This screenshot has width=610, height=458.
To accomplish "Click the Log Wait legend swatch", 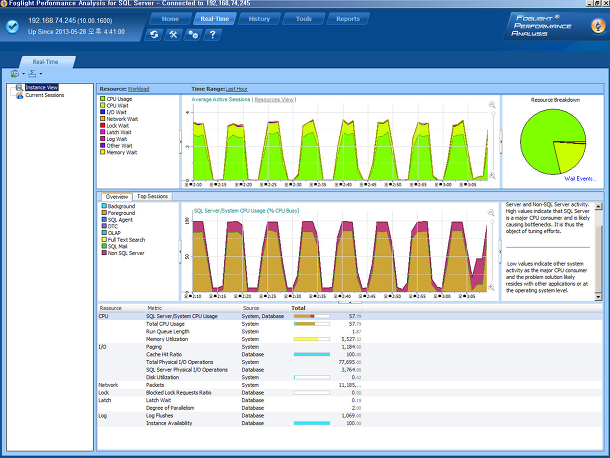I will pos(103,139).
